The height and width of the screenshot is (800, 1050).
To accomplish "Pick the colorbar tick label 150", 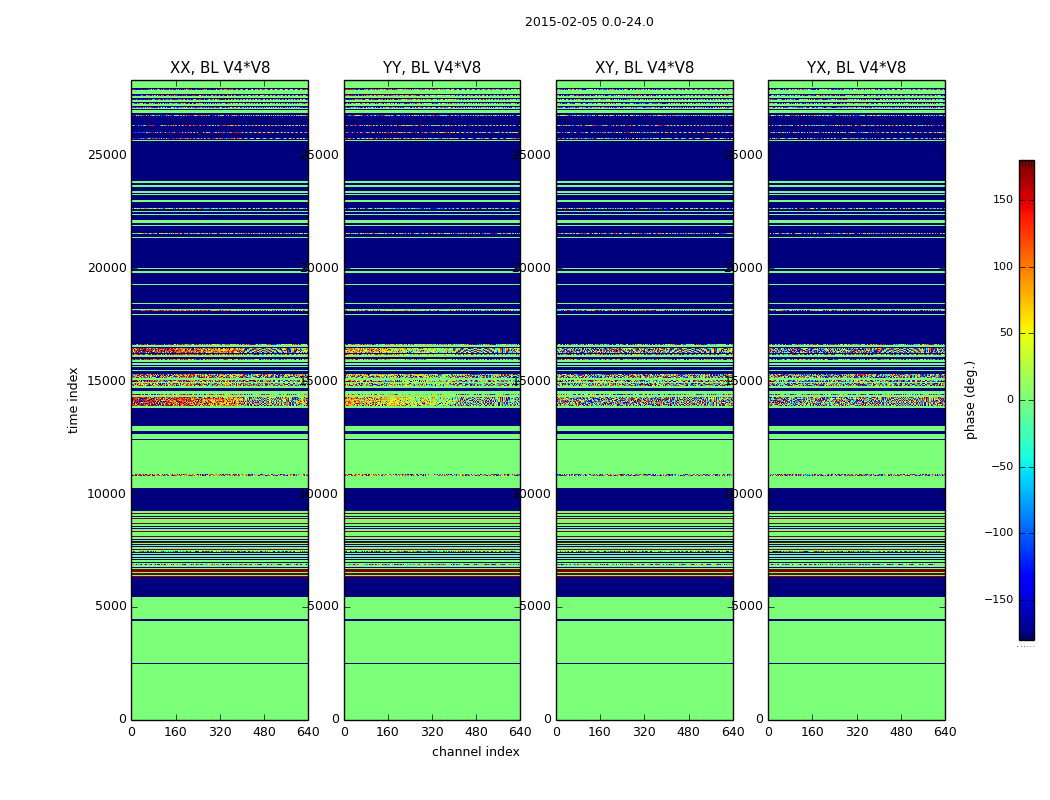I will (x=1002, y=200).
